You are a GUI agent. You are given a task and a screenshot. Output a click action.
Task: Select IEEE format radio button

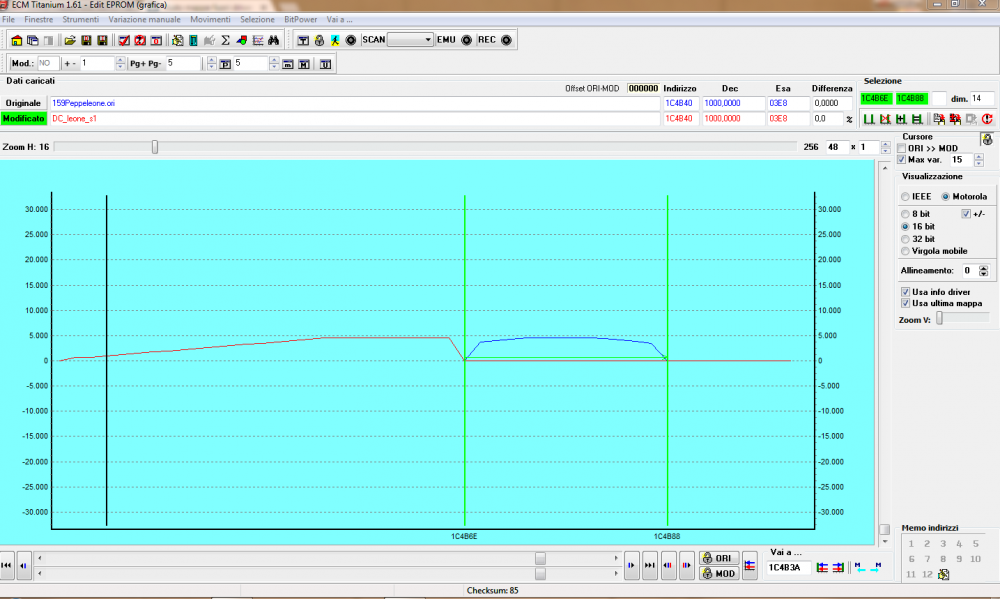(x=906, y=196)
